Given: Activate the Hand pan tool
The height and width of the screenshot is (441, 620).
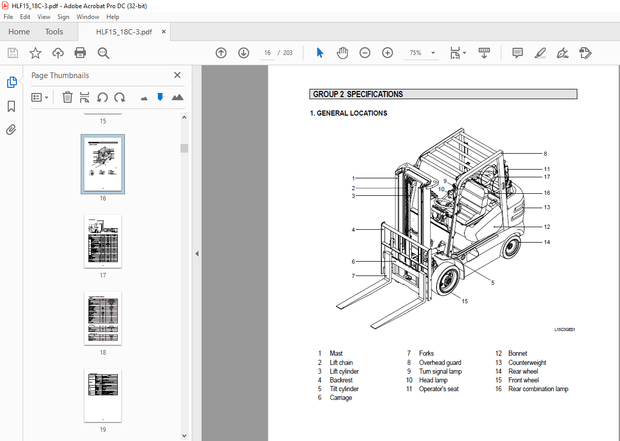Looking at the screenshot, I should [x=342, y=53].
